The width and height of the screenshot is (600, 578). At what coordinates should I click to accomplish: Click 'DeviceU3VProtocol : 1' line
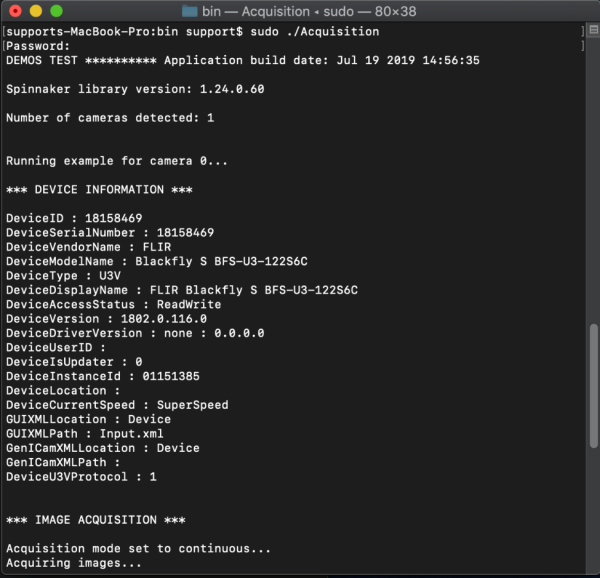pos(81,477)
